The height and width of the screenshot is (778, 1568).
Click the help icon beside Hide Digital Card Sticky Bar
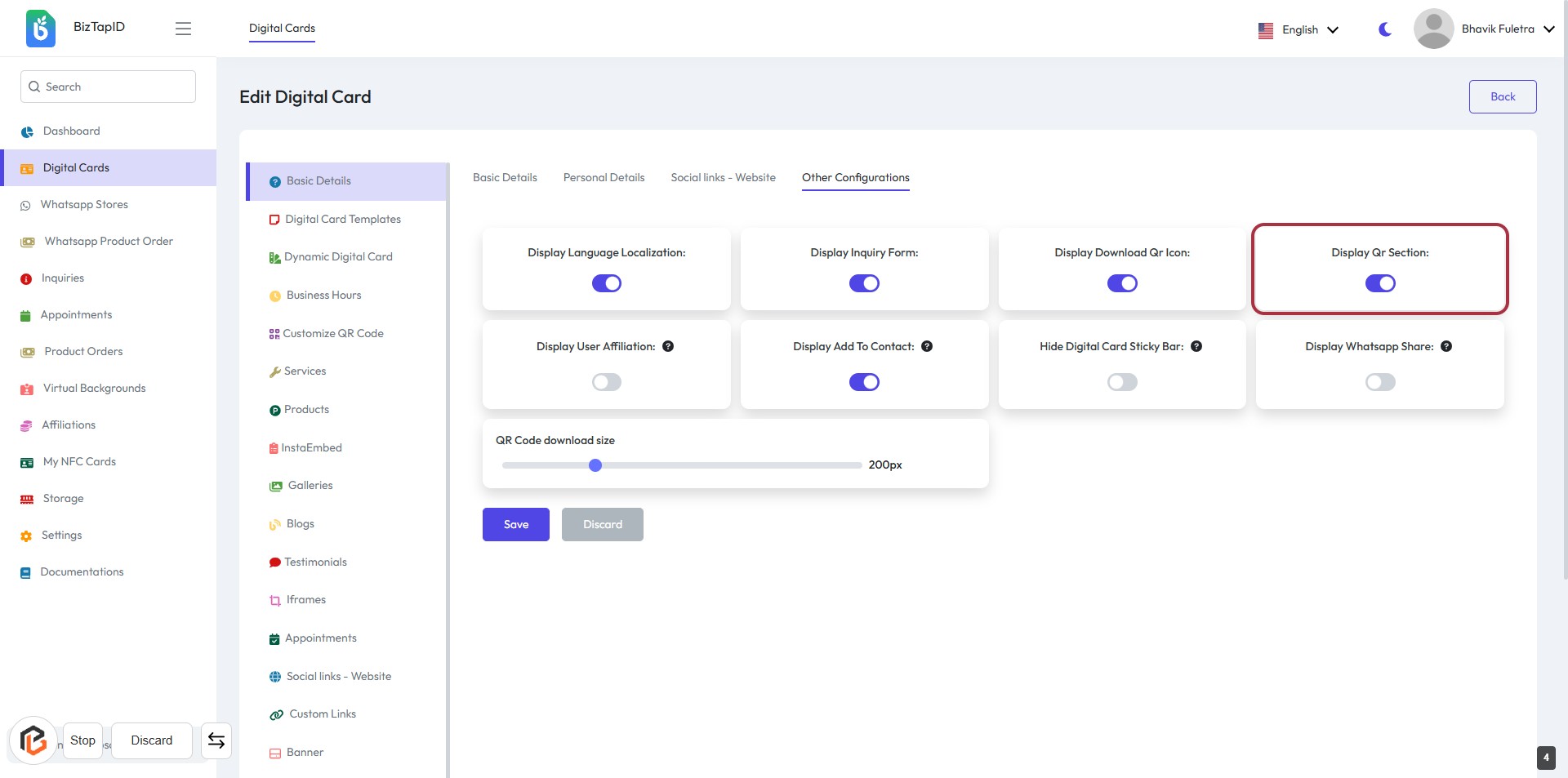(x=1196, y=346)
